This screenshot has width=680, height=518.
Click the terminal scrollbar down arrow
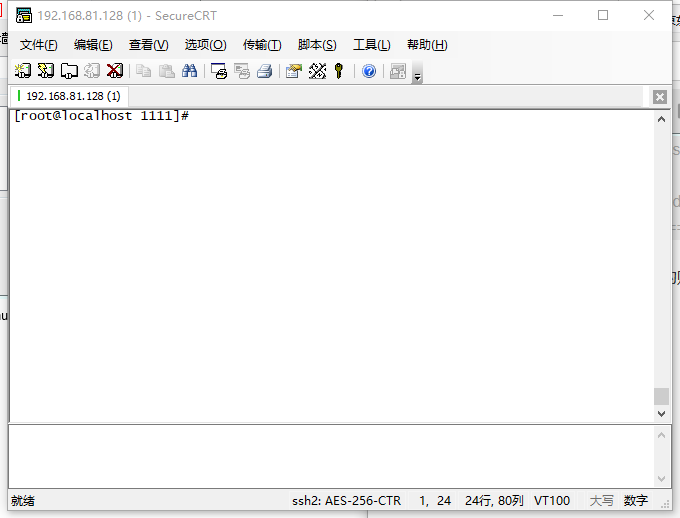(661, 414)
